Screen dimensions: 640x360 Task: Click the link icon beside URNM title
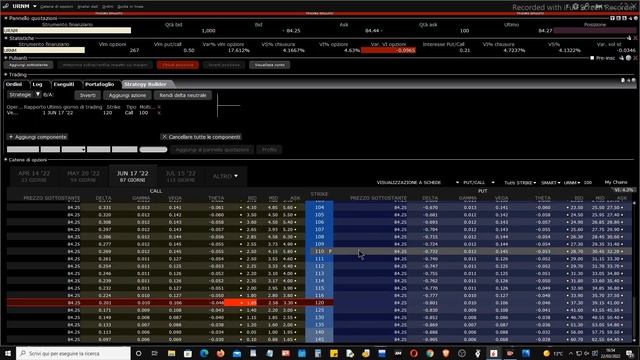tap(6, 6)
